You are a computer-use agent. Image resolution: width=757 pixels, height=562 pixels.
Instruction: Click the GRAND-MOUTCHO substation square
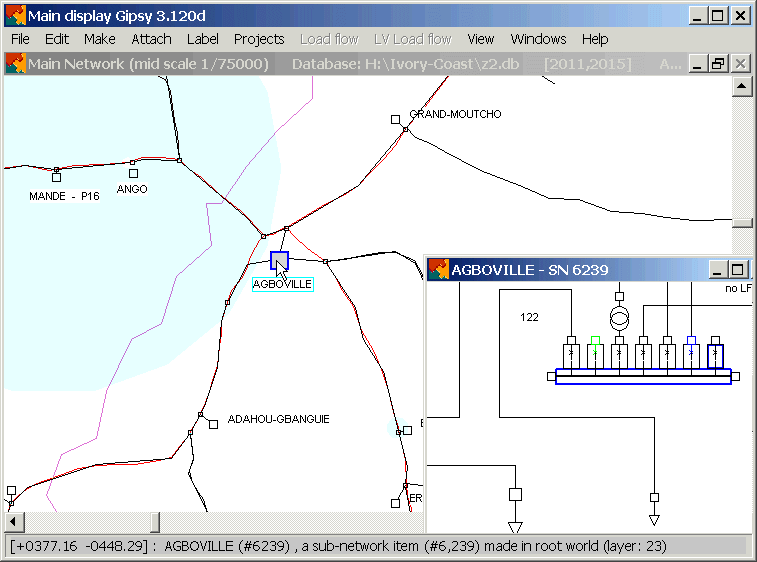click(395, 120)
